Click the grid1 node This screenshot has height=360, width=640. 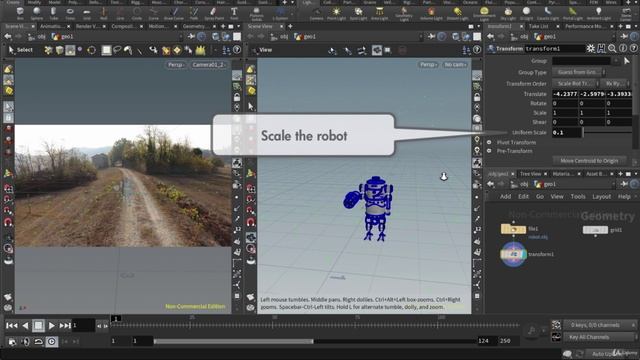595,230
